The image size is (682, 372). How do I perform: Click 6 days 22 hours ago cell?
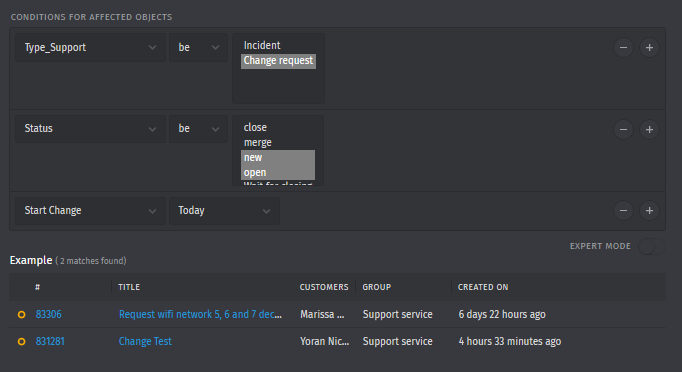point(502,314)
